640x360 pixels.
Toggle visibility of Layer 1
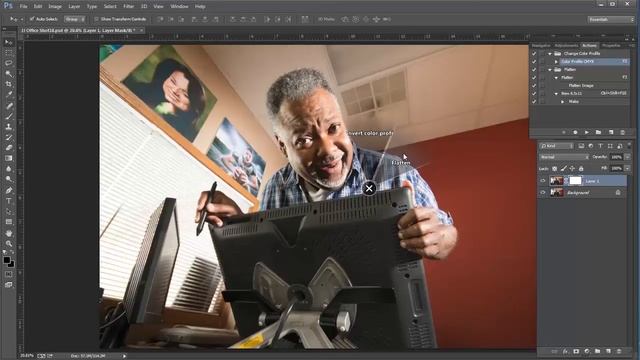[x=543, y=181]
